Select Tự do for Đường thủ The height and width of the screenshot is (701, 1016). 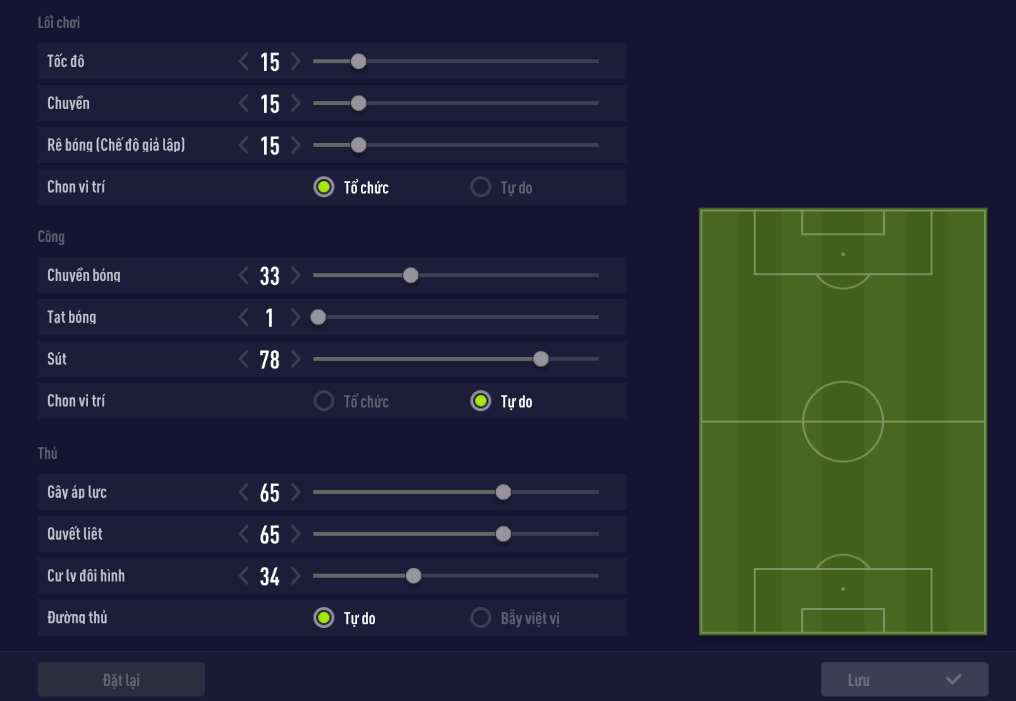pos(324,618)
